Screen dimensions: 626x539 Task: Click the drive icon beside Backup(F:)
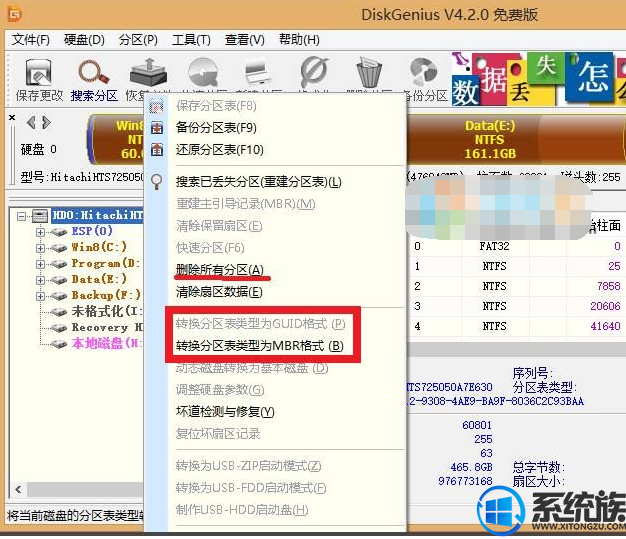59,296
